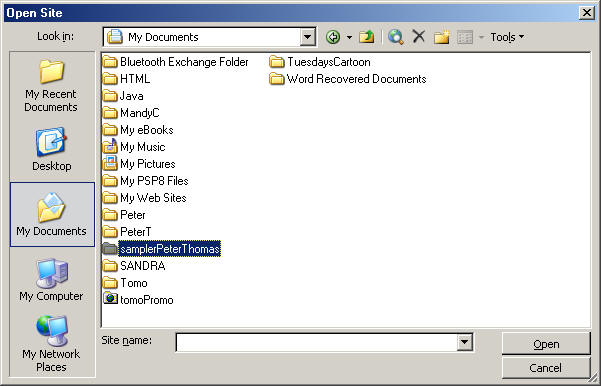The image size is (601, 386).
Task: Click the Search the Web icon
Action: [395, 37]
